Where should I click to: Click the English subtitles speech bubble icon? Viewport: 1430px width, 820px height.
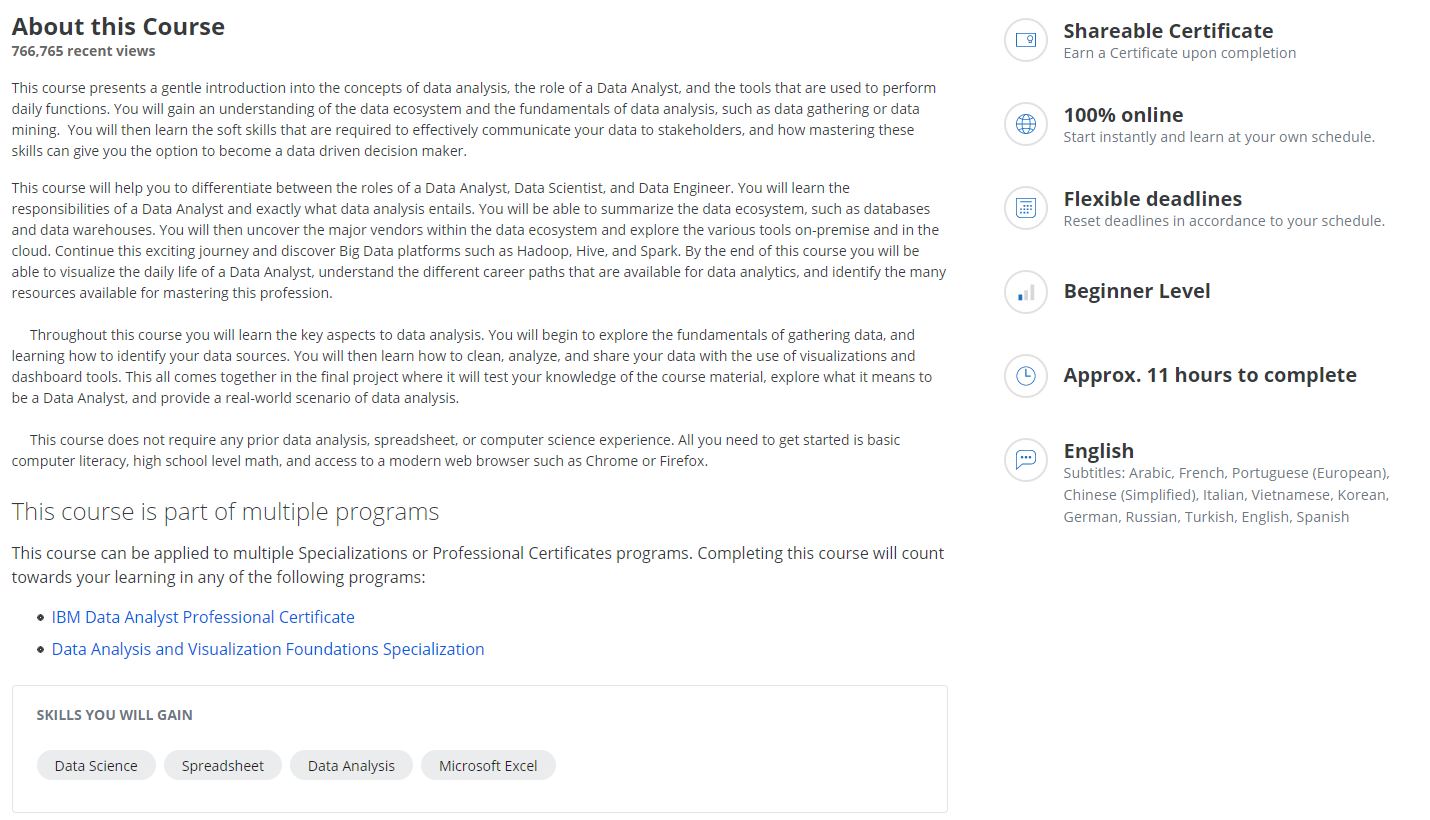1025,460
